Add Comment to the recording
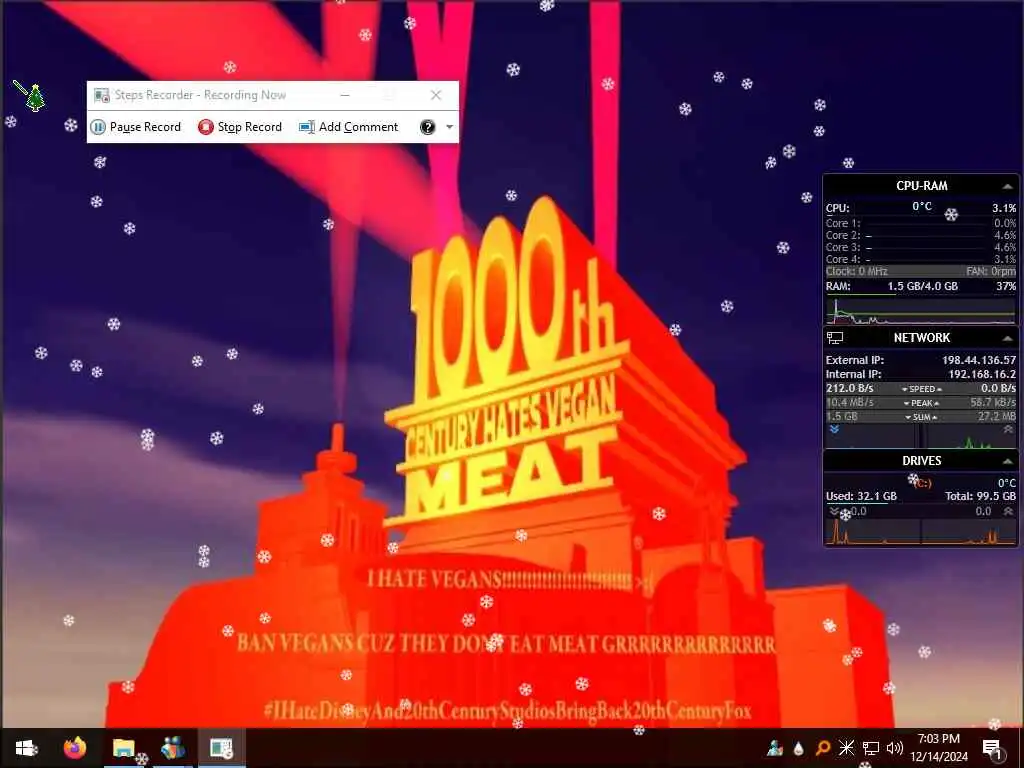This screenshot has height=768, width=1024. pyautogui.click(x=349, y=127)
